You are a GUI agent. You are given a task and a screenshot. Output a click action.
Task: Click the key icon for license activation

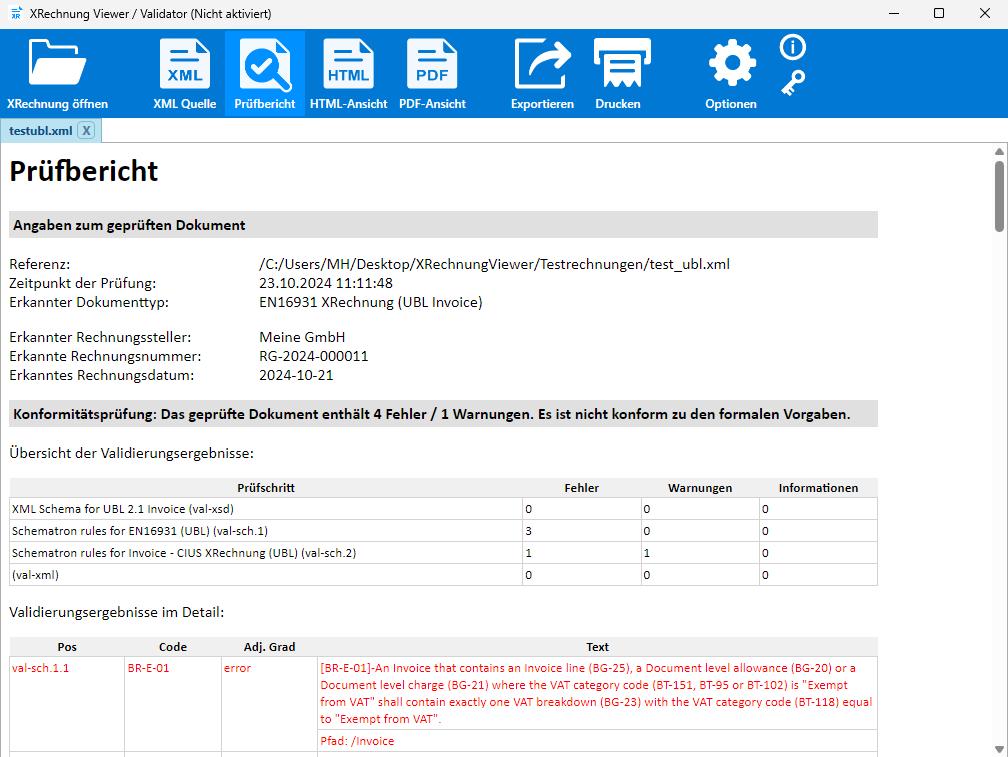pos(792,82)
